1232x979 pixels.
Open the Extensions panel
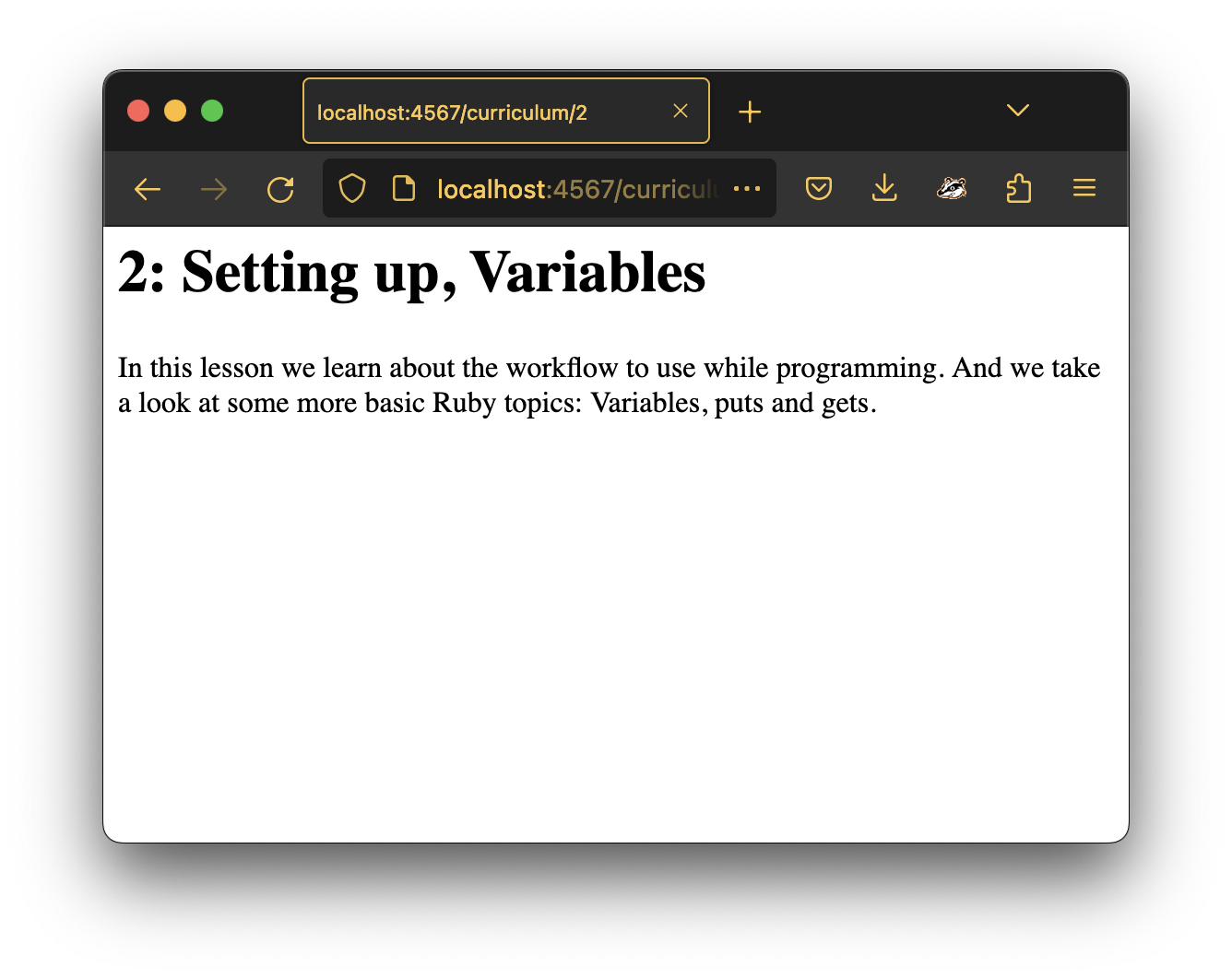pyautogui.click(x=1018, y=188)
